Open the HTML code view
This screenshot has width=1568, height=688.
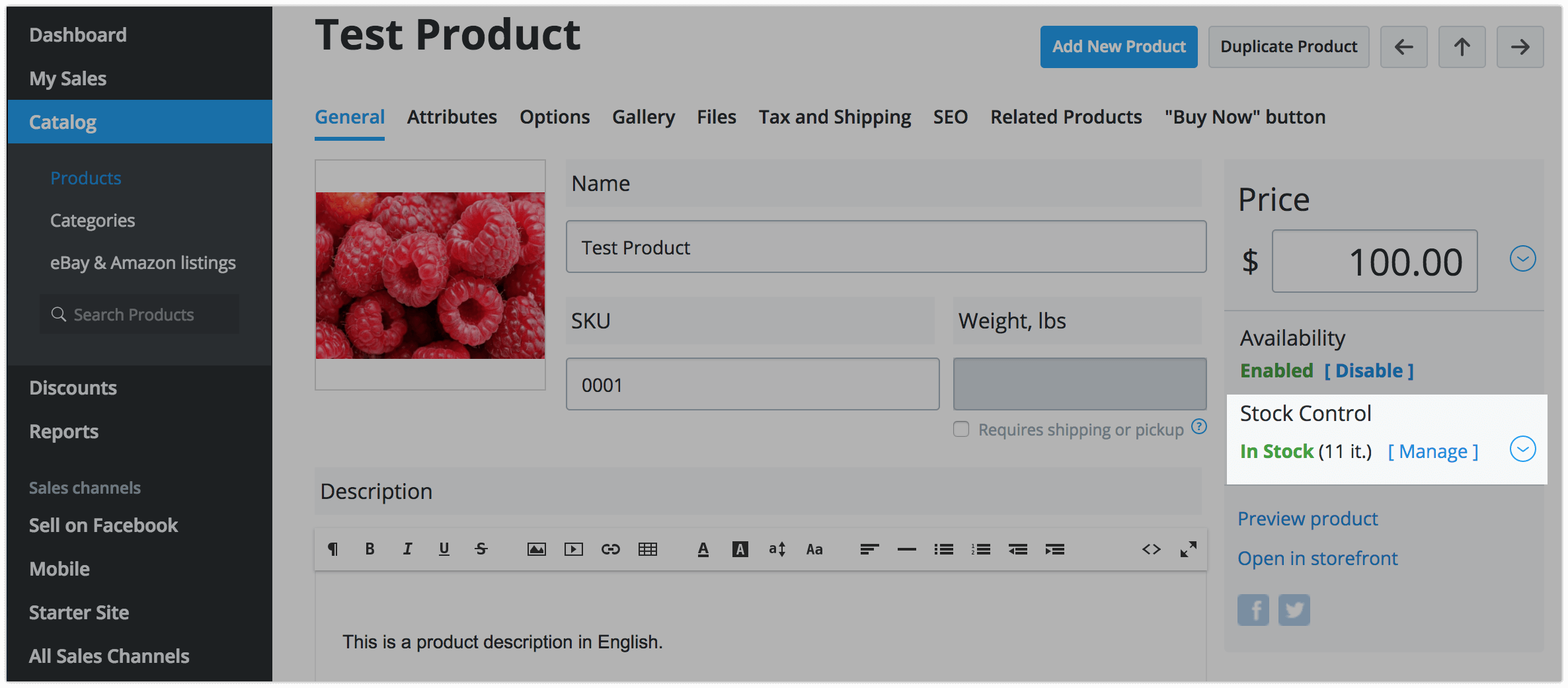[x=1151, y=549]
